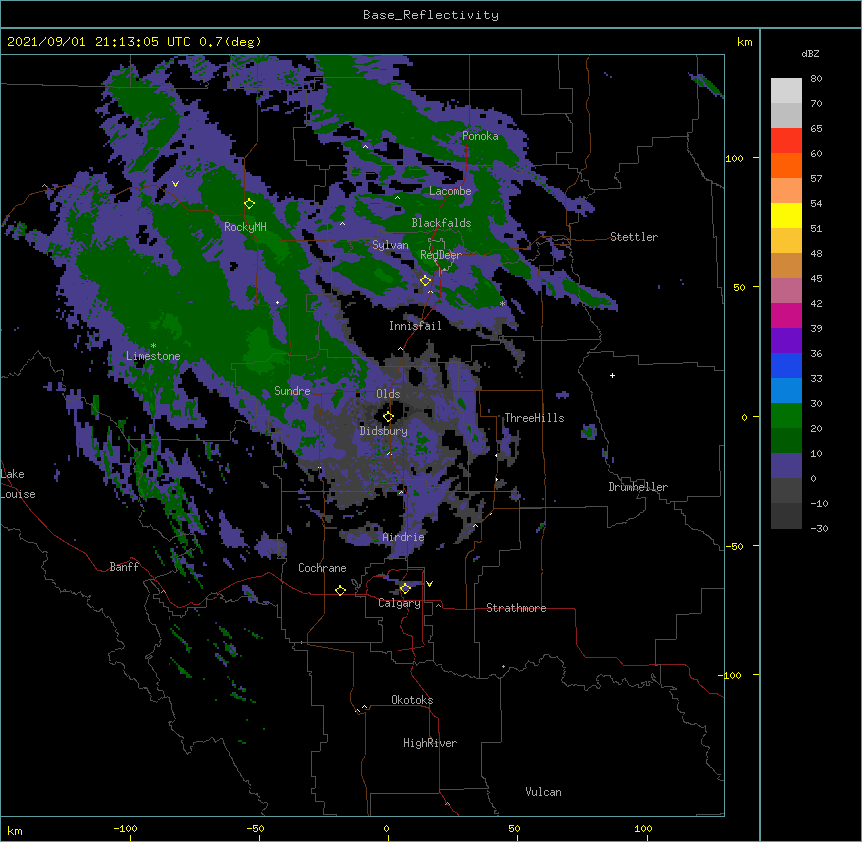Screen dimensions: 862x842
Task: Click the ThreeHills label
Action: point(534,418)
